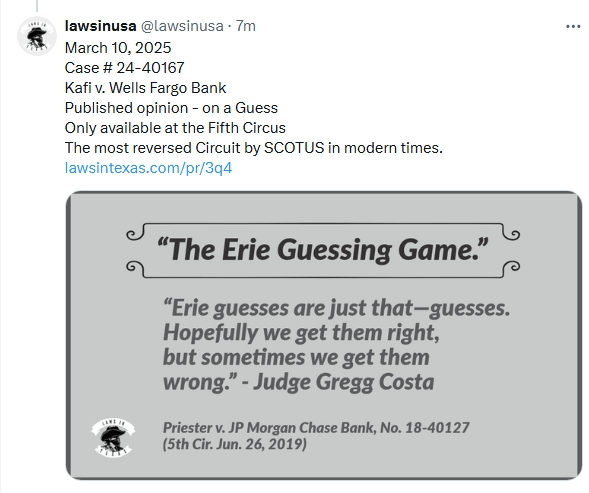The height and width of the screenshot is (493, 589).
Task: Click the "March 10, 2025" line of text
Action: (118, 48)
